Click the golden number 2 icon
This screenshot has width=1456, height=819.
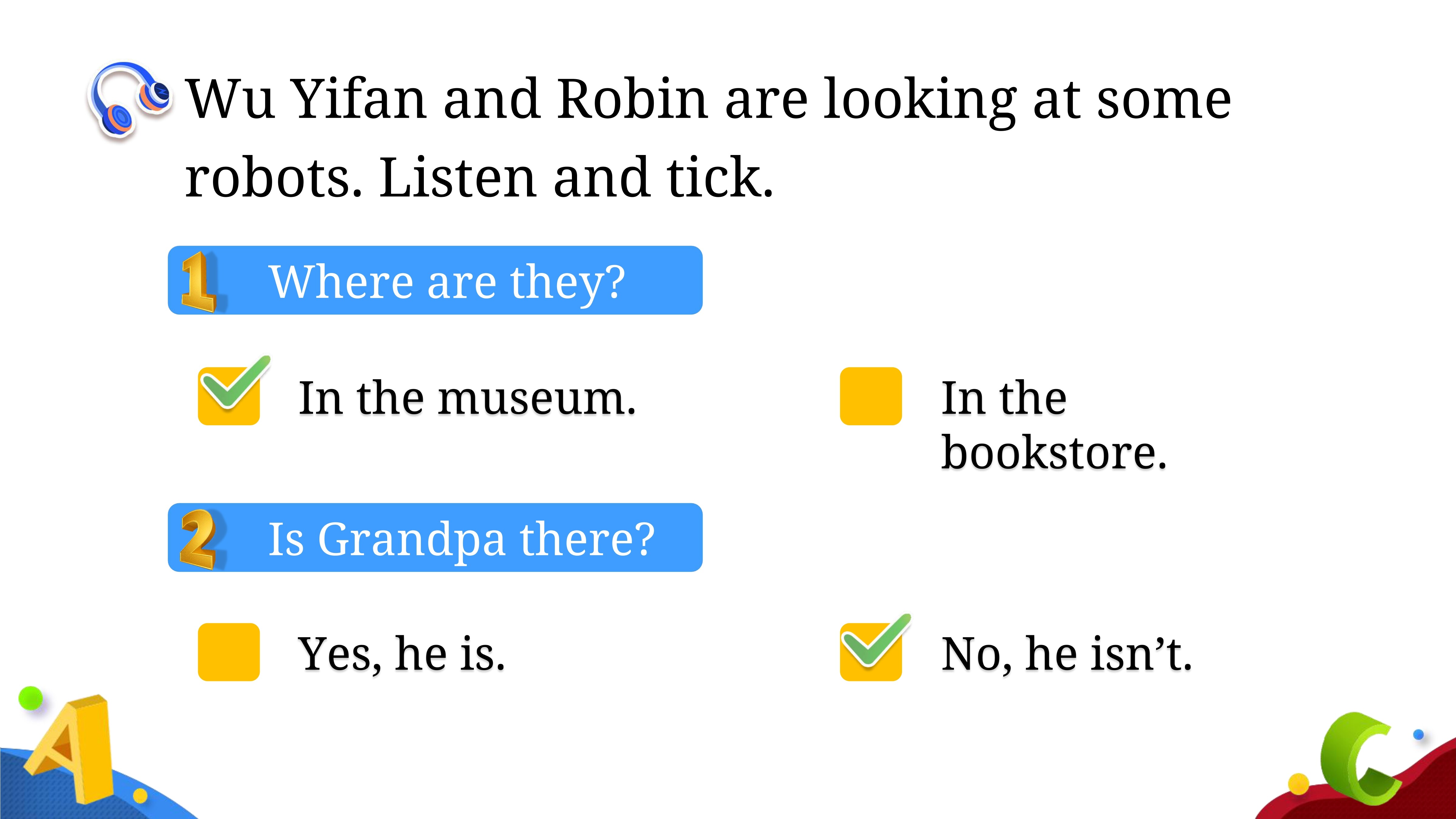[198, 539]
